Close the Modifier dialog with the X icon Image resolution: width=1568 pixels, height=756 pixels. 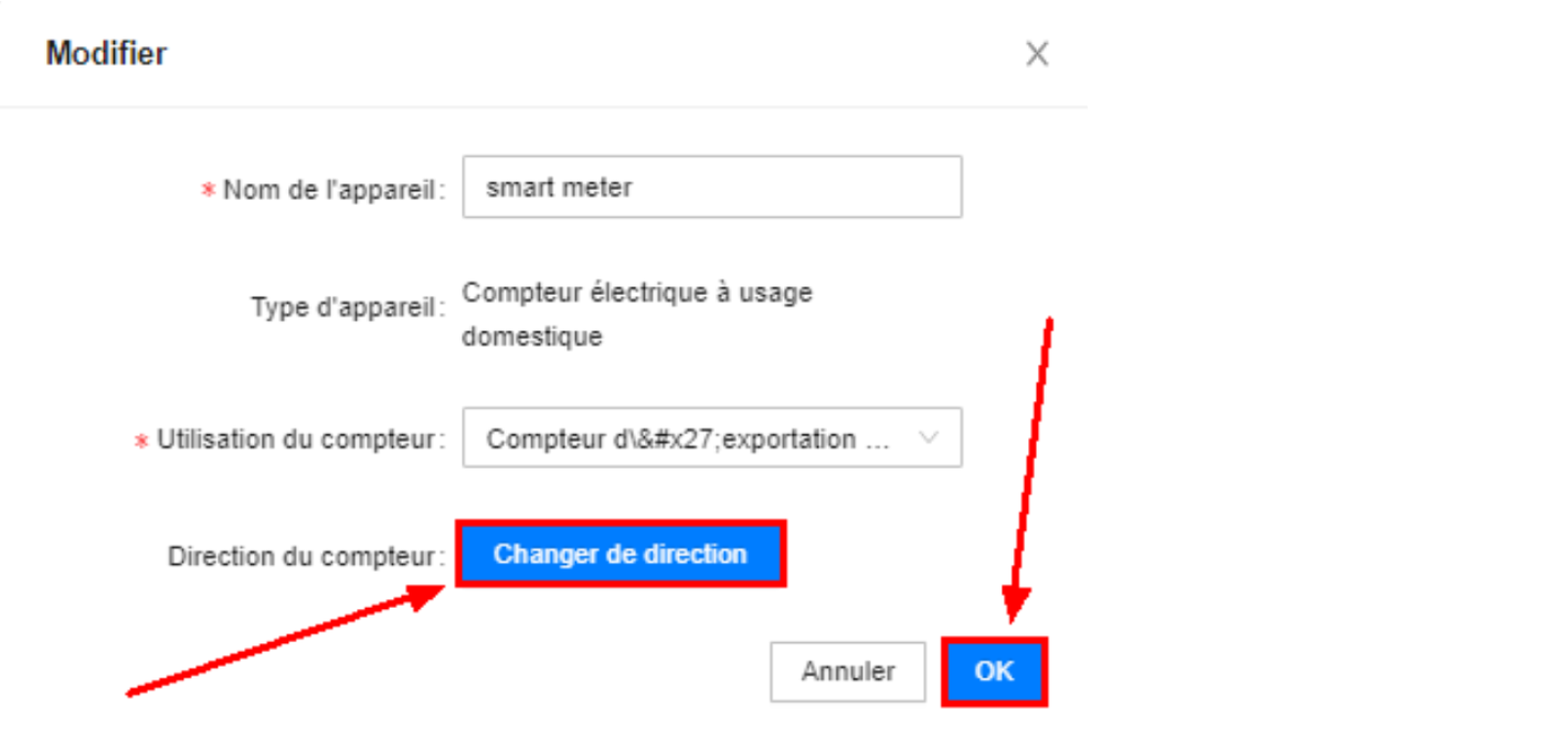pos(1037,54)
